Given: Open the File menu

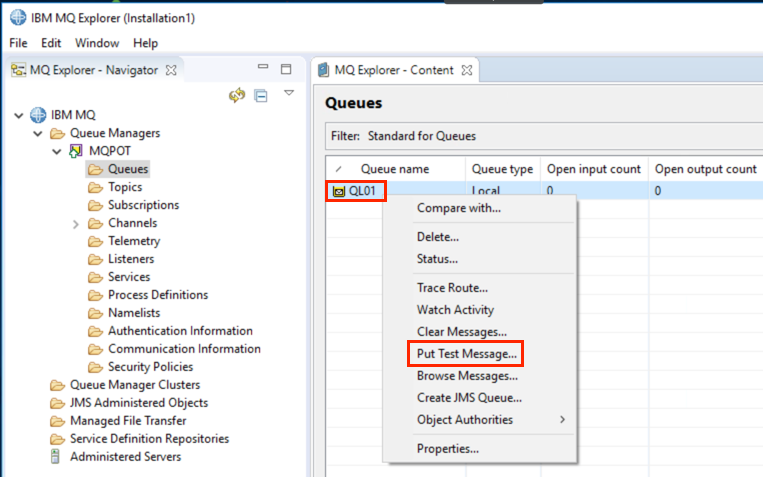Looking at the screenshot, I should point(18,43).
